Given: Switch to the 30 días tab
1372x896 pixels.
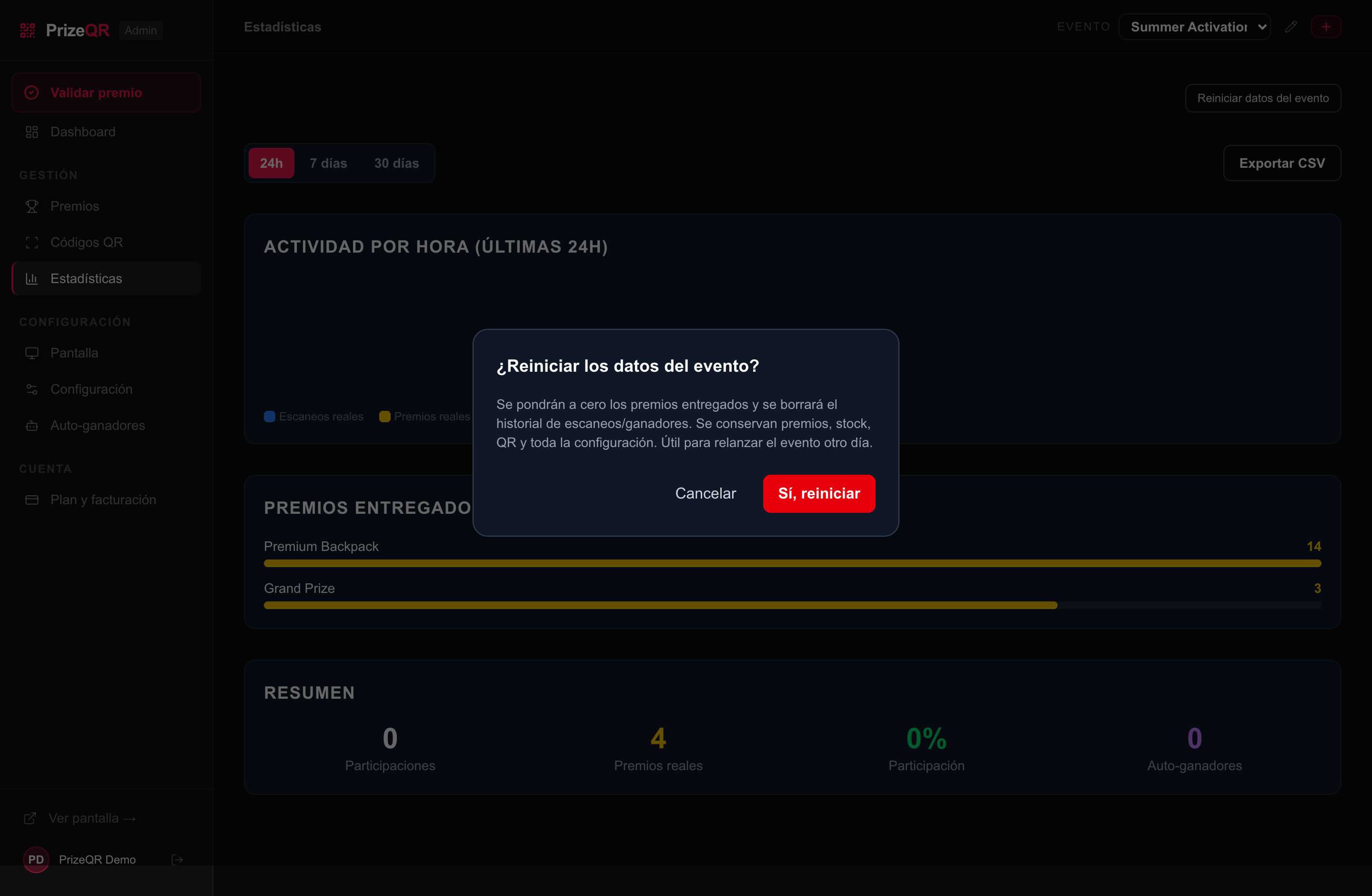Looking at the screenshot, I should point(397,163).
